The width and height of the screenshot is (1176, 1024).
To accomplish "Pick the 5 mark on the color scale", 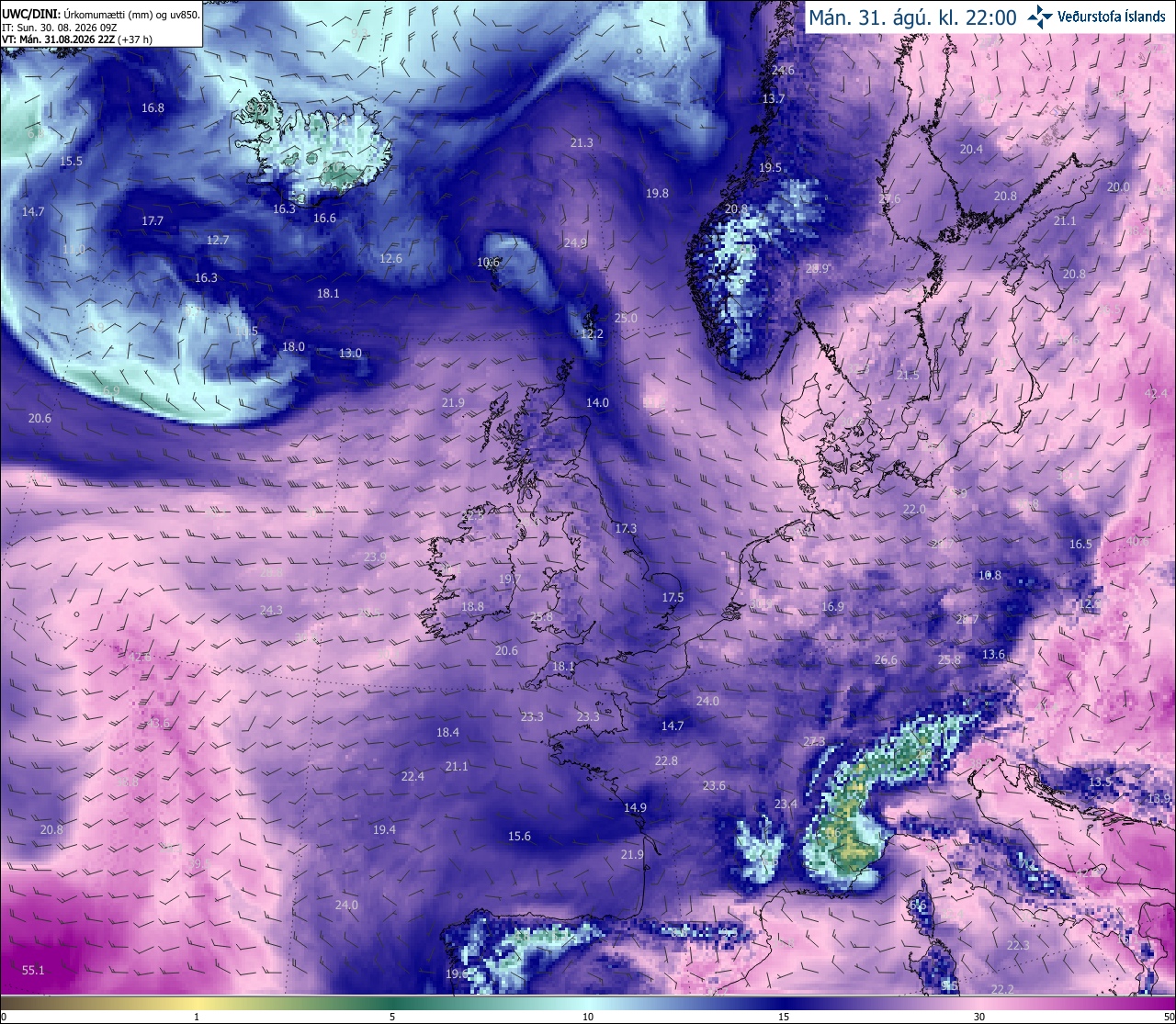I will (x=392, y=1016).
